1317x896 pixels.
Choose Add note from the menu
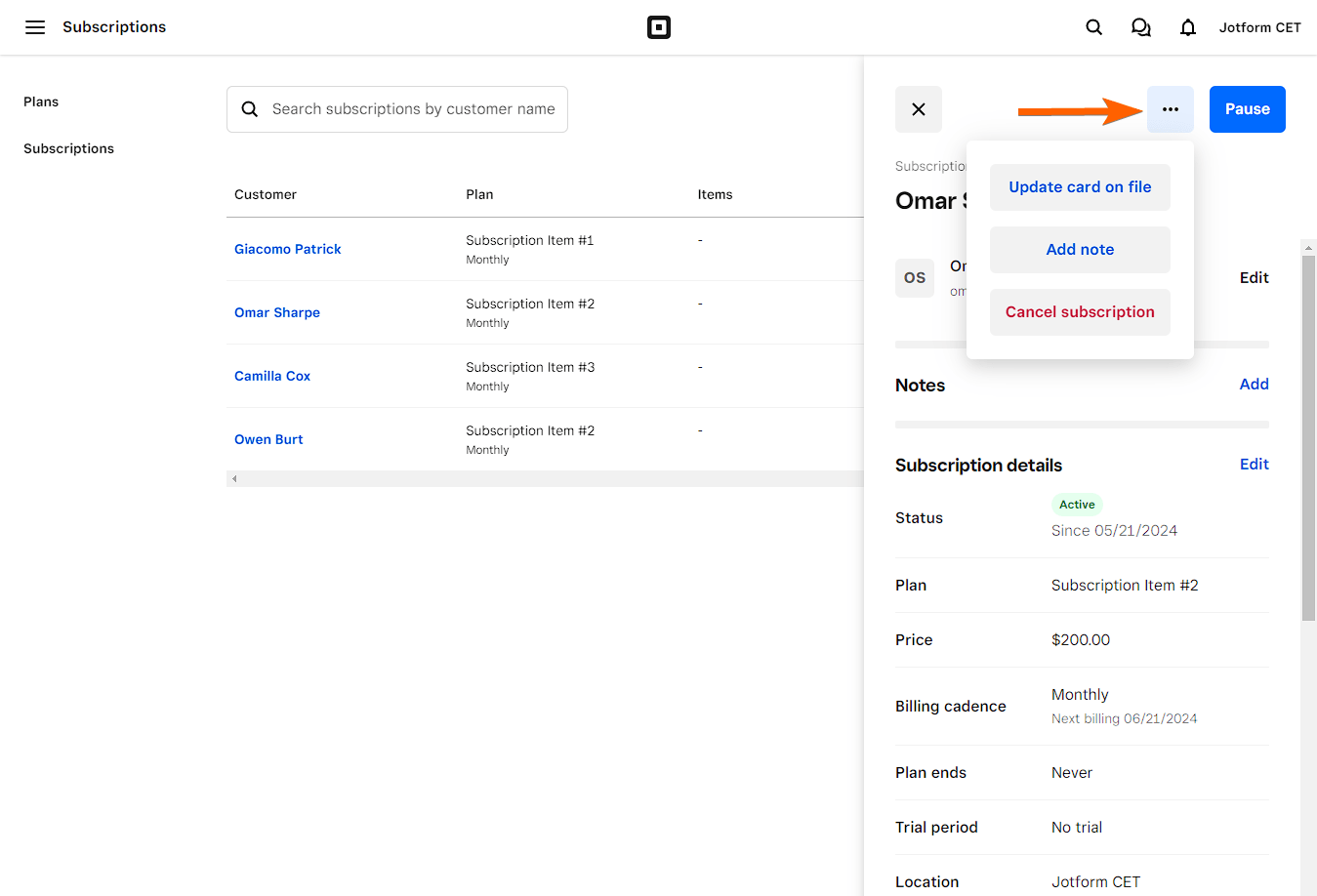[1080, 250]
